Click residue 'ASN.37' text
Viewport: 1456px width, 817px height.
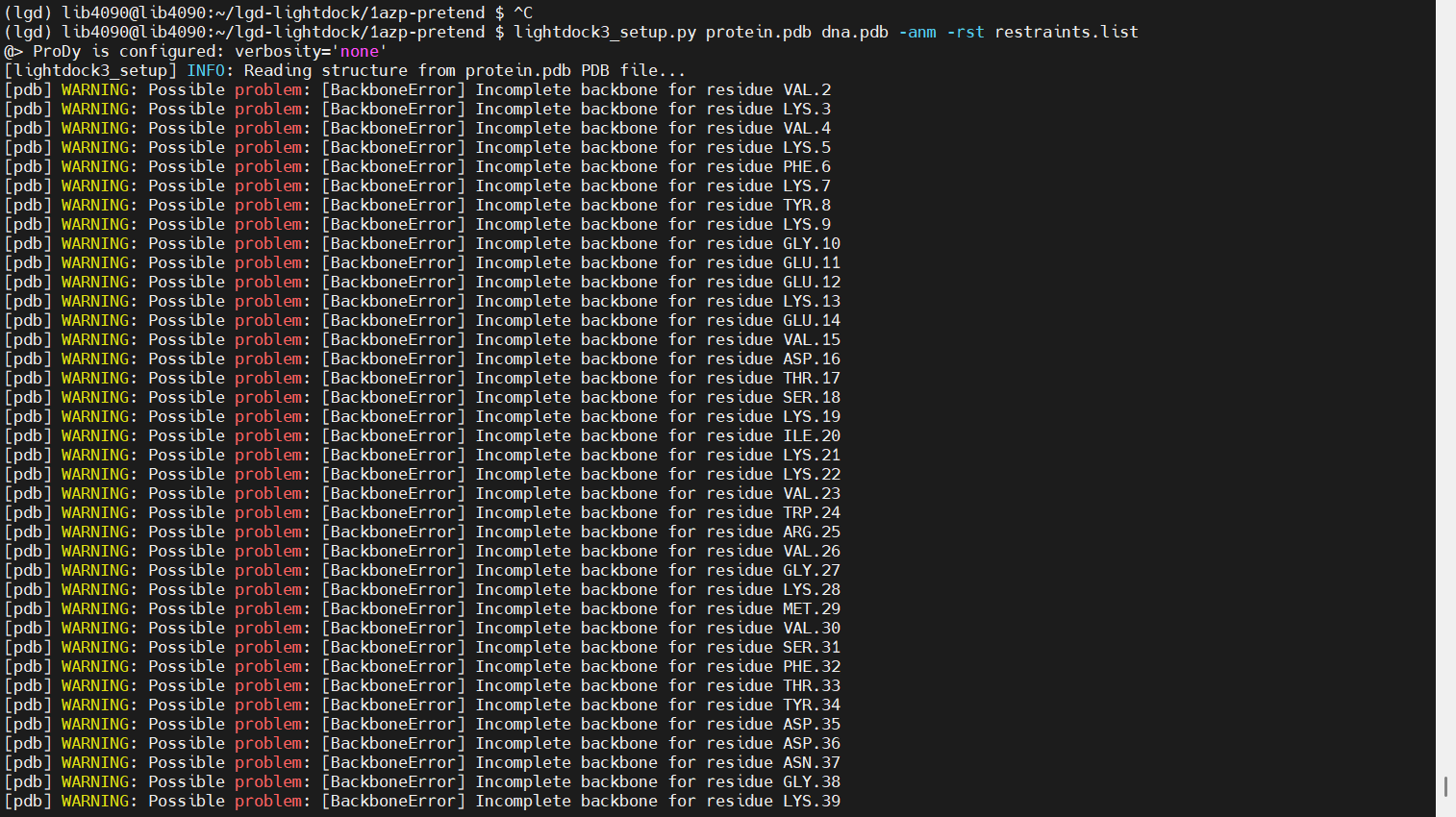812,762
